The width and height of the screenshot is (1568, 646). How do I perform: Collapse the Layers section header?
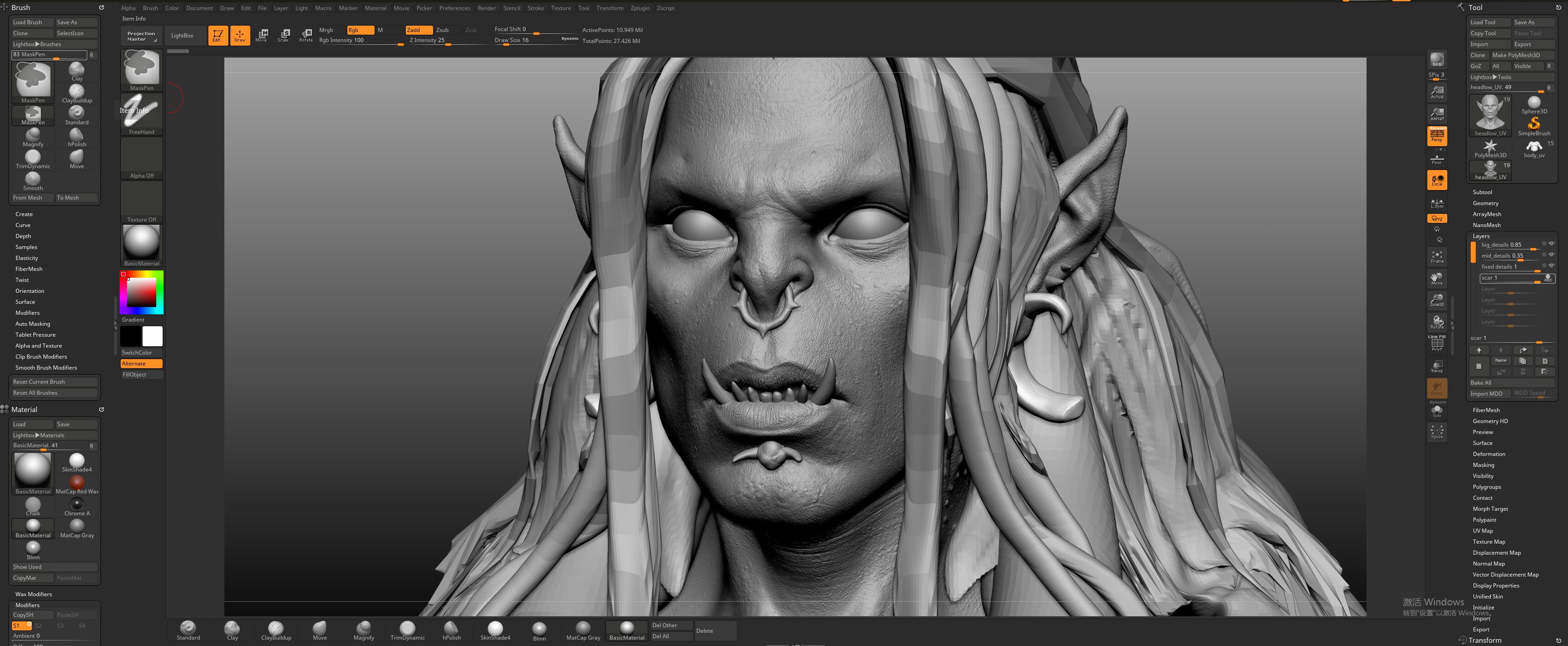tap(1481, 236)
